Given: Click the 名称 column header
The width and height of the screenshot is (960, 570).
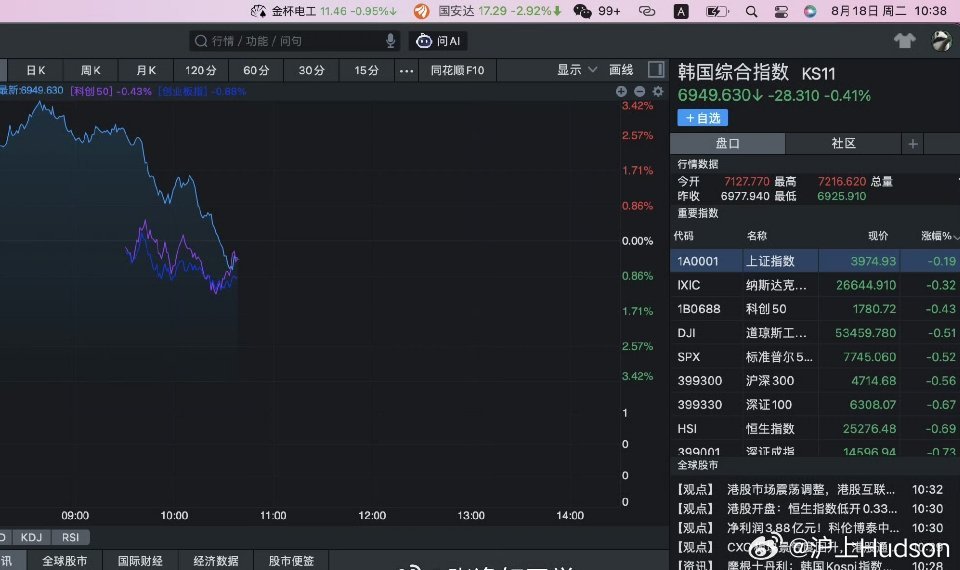Looking at the screenshot, I should pos(757,236).
